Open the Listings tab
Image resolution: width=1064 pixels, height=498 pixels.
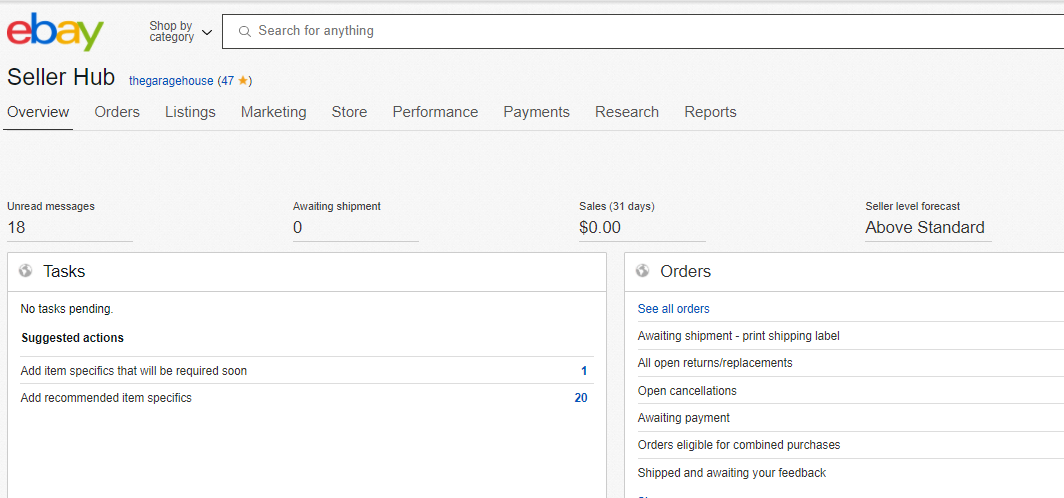click(190, 112)
